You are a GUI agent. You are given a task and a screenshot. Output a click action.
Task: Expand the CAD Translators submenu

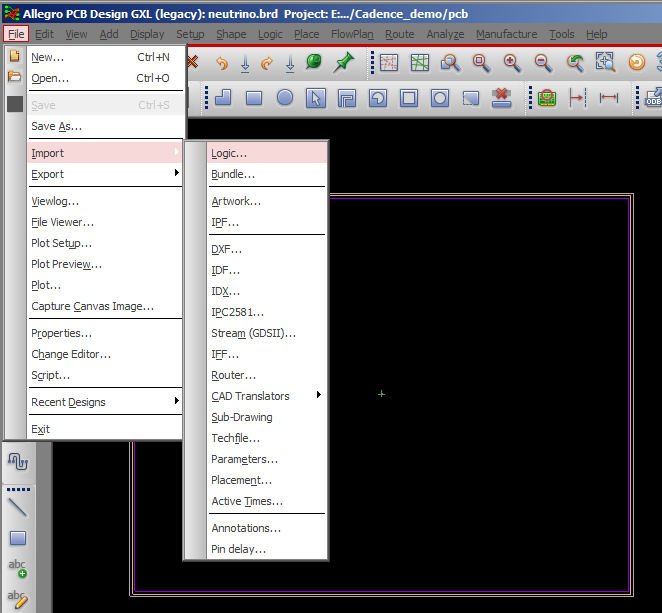tap(267, 396)
